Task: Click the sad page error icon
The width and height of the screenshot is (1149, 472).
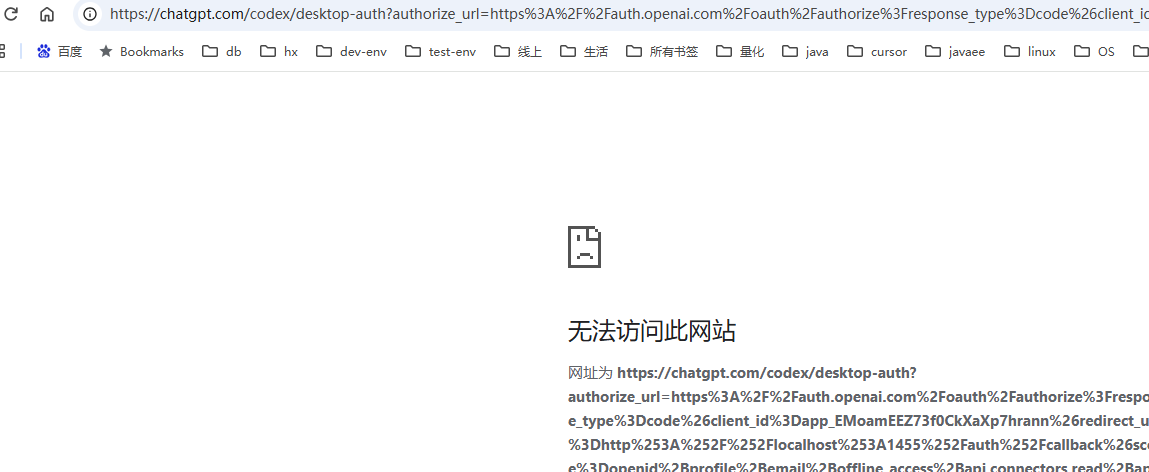Action: [584, 246]
